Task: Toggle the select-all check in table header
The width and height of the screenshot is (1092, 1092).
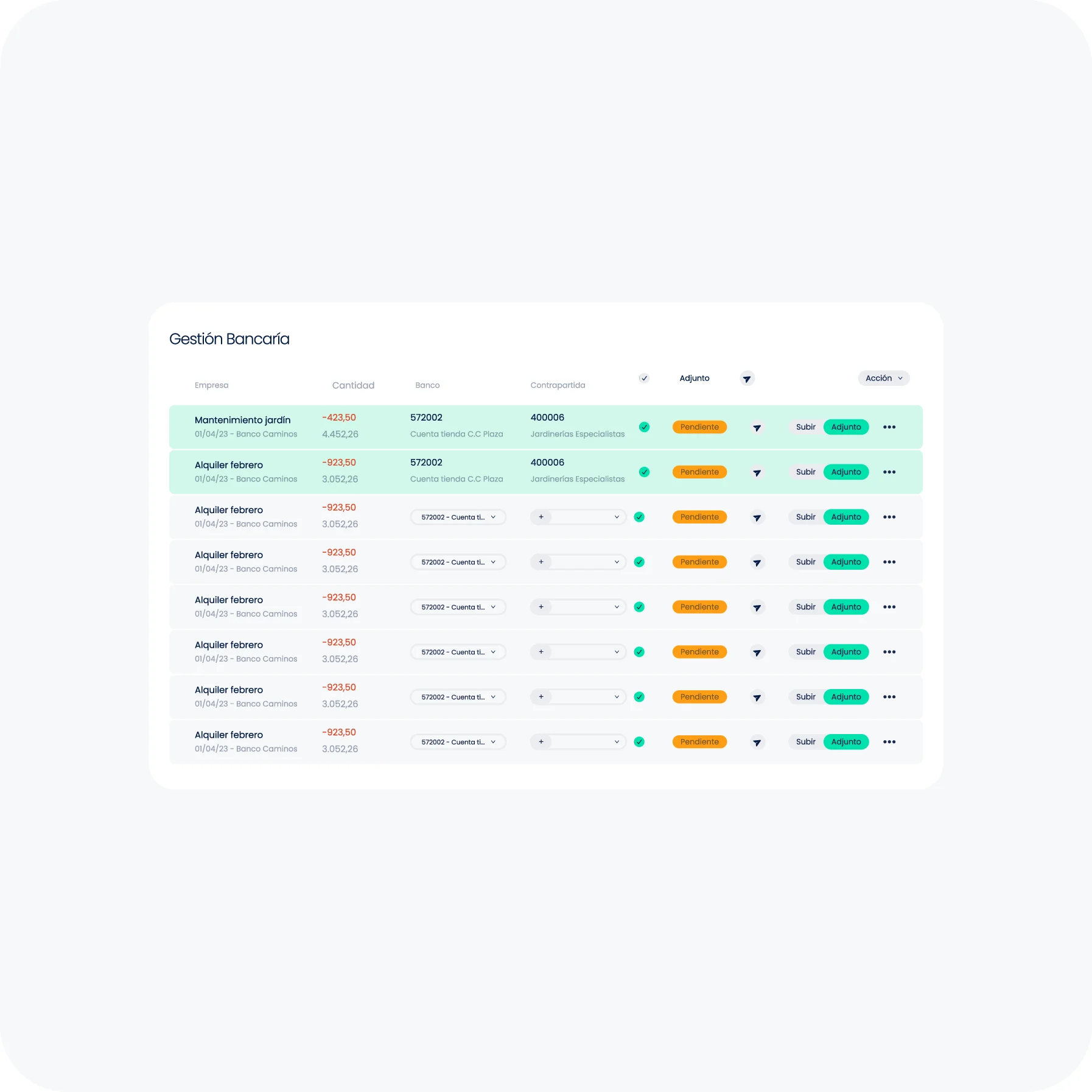Action: (644, 379)
